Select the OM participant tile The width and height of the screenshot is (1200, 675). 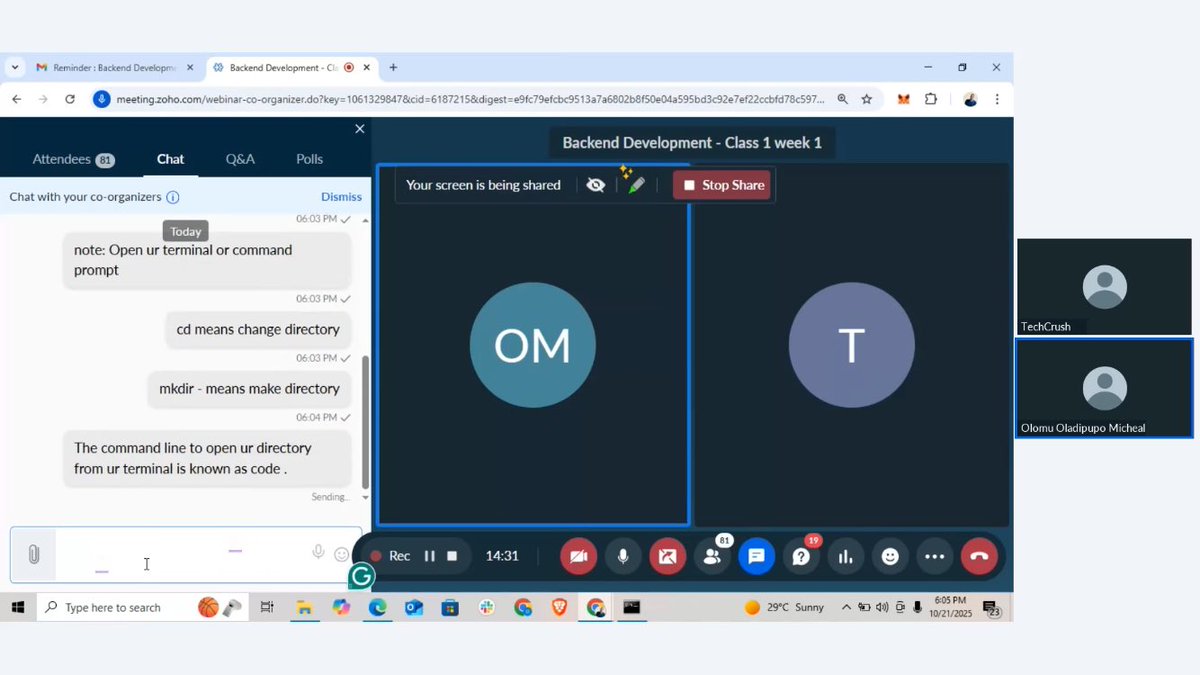[x=533, y=345]
